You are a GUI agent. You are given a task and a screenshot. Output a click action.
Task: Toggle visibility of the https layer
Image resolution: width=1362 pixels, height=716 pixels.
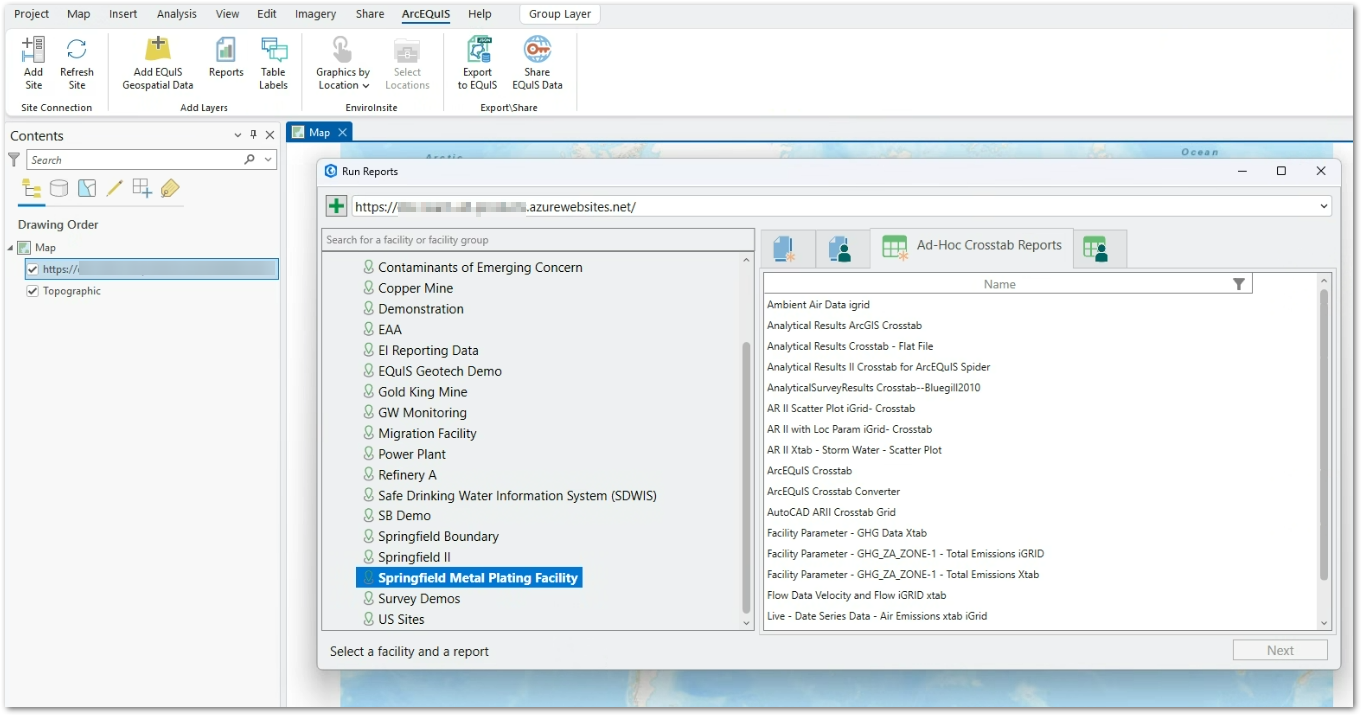pyautogui.click(x=33, y=268)
